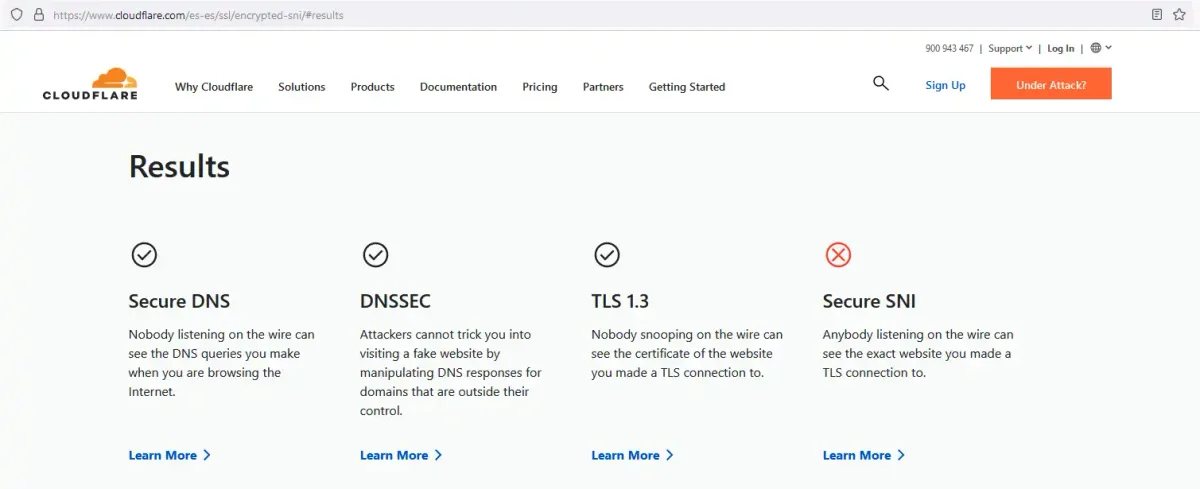1200x489 pixels.
Task: Click the Secure SNI heading
Action: (x=869, y=301)
